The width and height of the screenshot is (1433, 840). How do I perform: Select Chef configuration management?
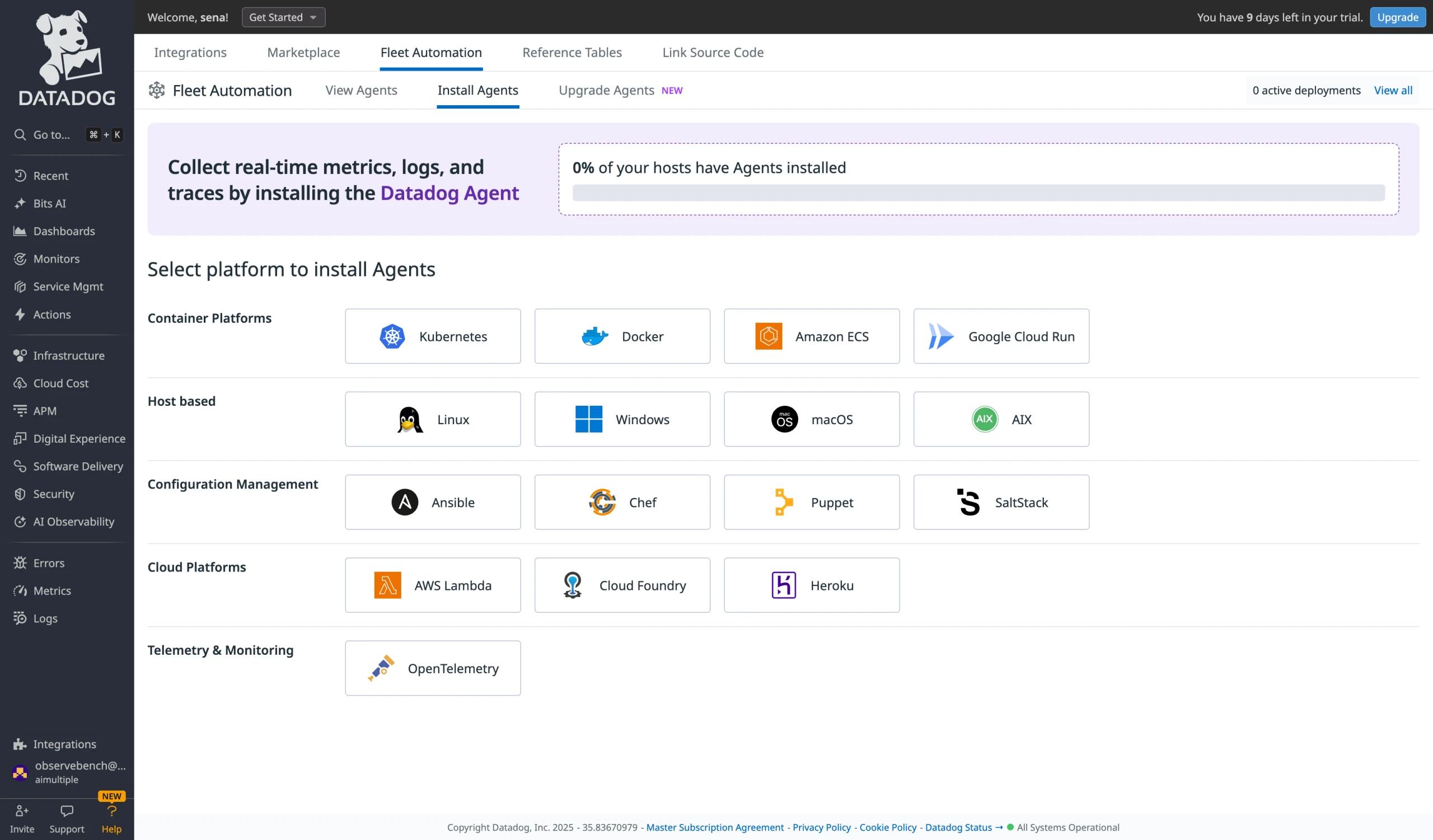pyautogui.click(x=622, y=502)
